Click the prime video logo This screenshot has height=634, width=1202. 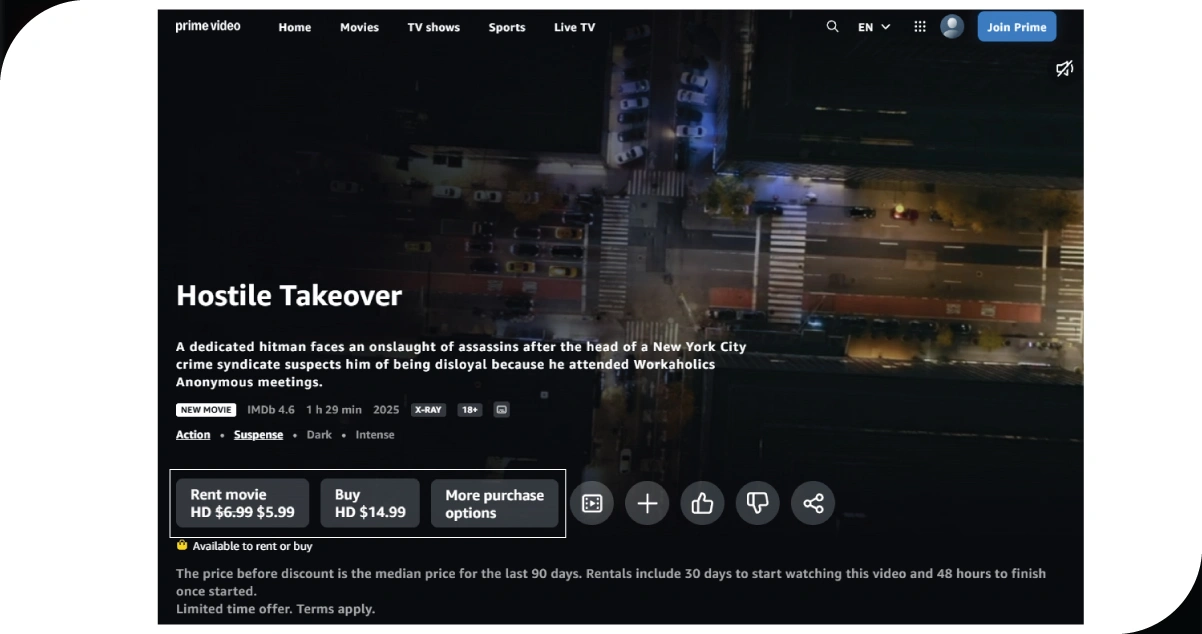[x=208, y=27]
